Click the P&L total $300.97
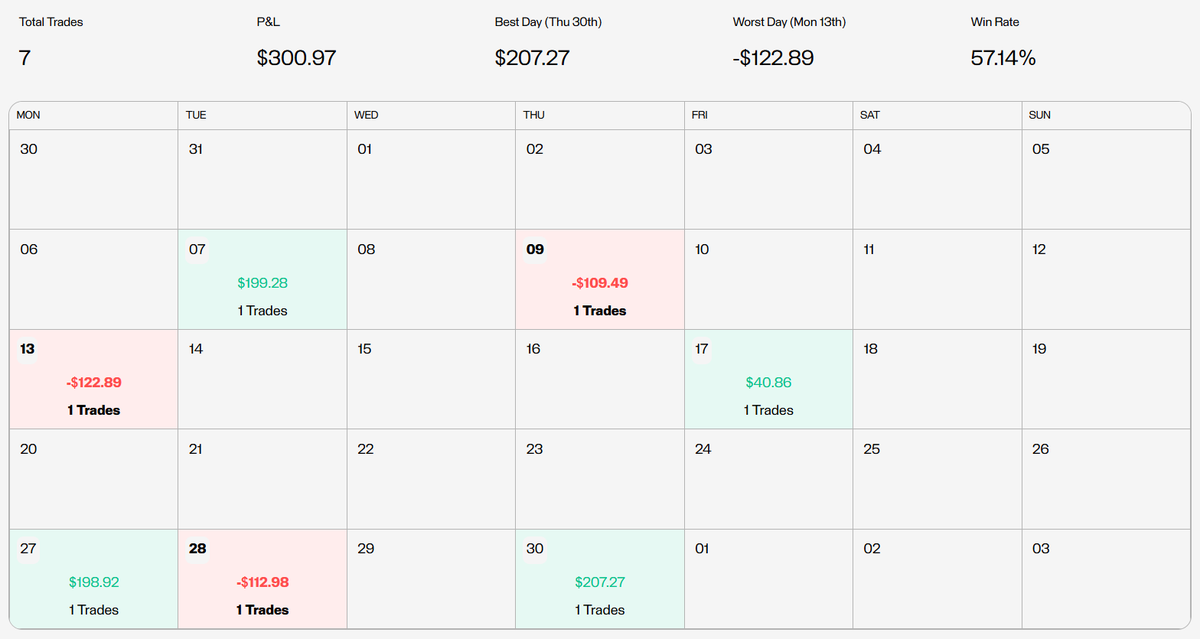 coord(296,58)
